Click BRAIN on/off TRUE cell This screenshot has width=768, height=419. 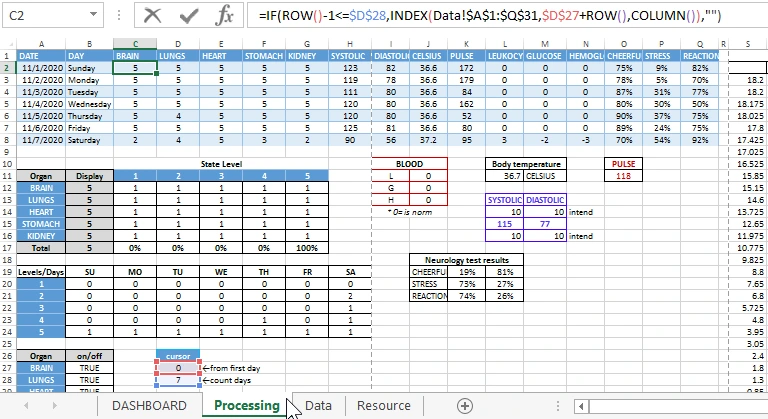(89, 368)
